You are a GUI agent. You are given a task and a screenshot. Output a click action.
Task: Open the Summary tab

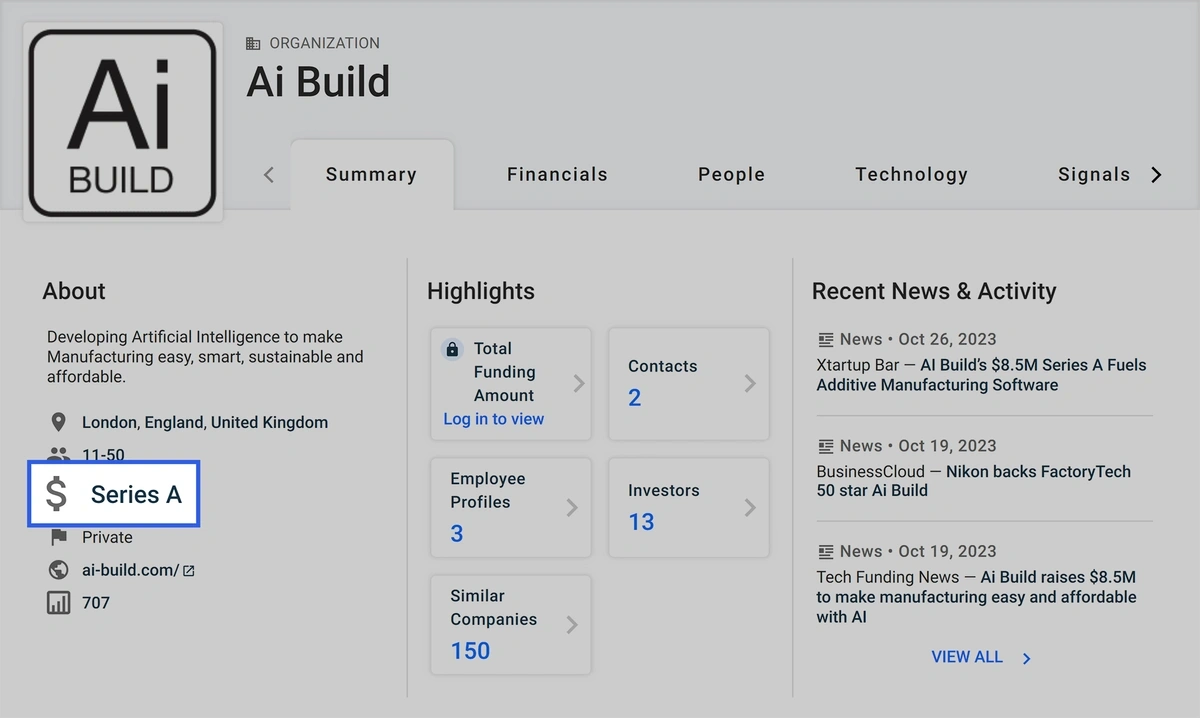pyautogui.click(x=371, y=175)
